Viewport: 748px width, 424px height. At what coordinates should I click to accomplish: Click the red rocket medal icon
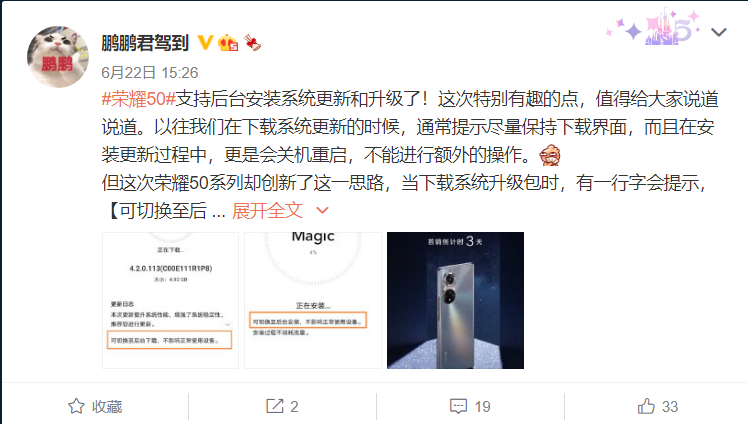252,43
